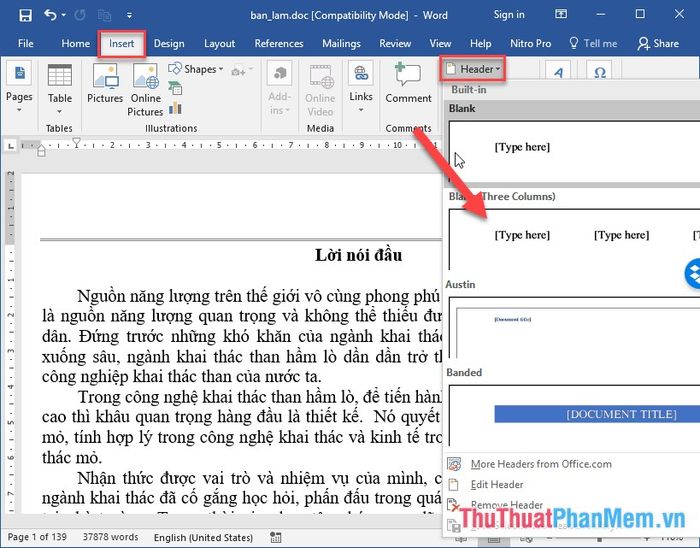Click the Sign in link

click(509, 15)
